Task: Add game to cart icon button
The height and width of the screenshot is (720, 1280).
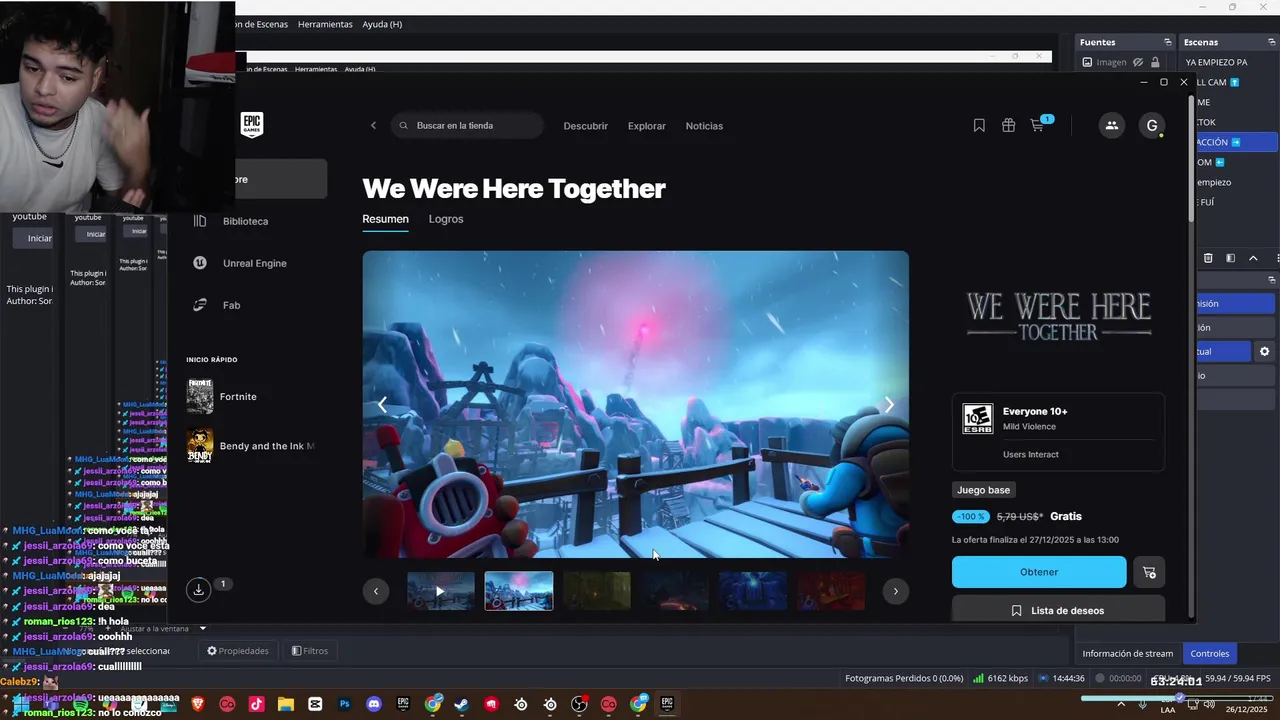Action: pyautogui.click(x=1149, y=572)
